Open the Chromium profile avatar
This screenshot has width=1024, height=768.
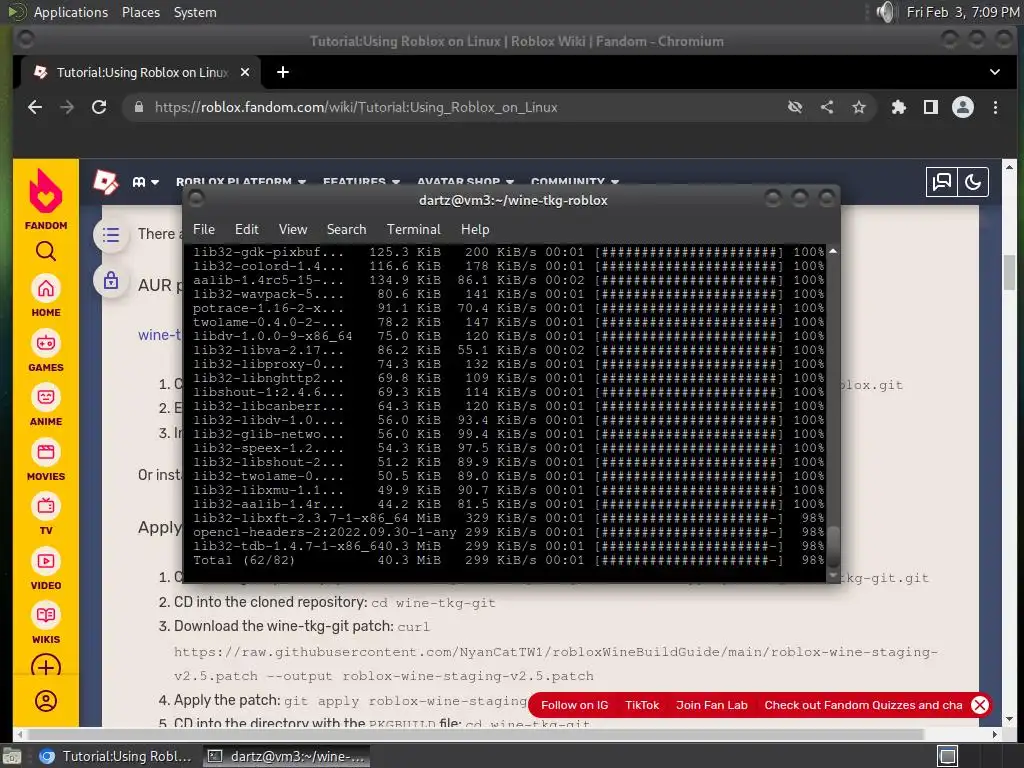pyautogui.click(x=963, y=107)
